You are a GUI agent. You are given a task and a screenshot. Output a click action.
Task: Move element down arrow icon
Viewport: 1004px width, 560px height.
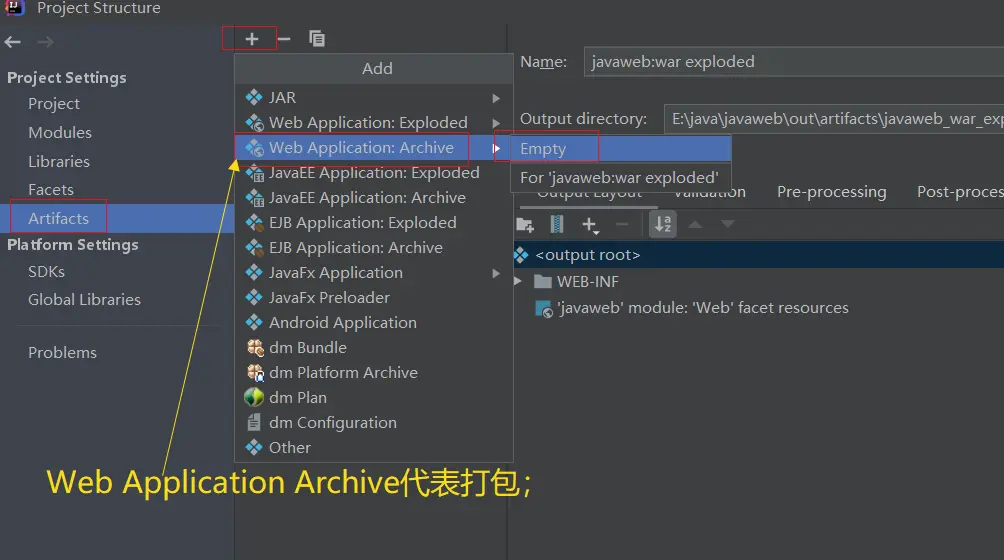coord(727,225)
